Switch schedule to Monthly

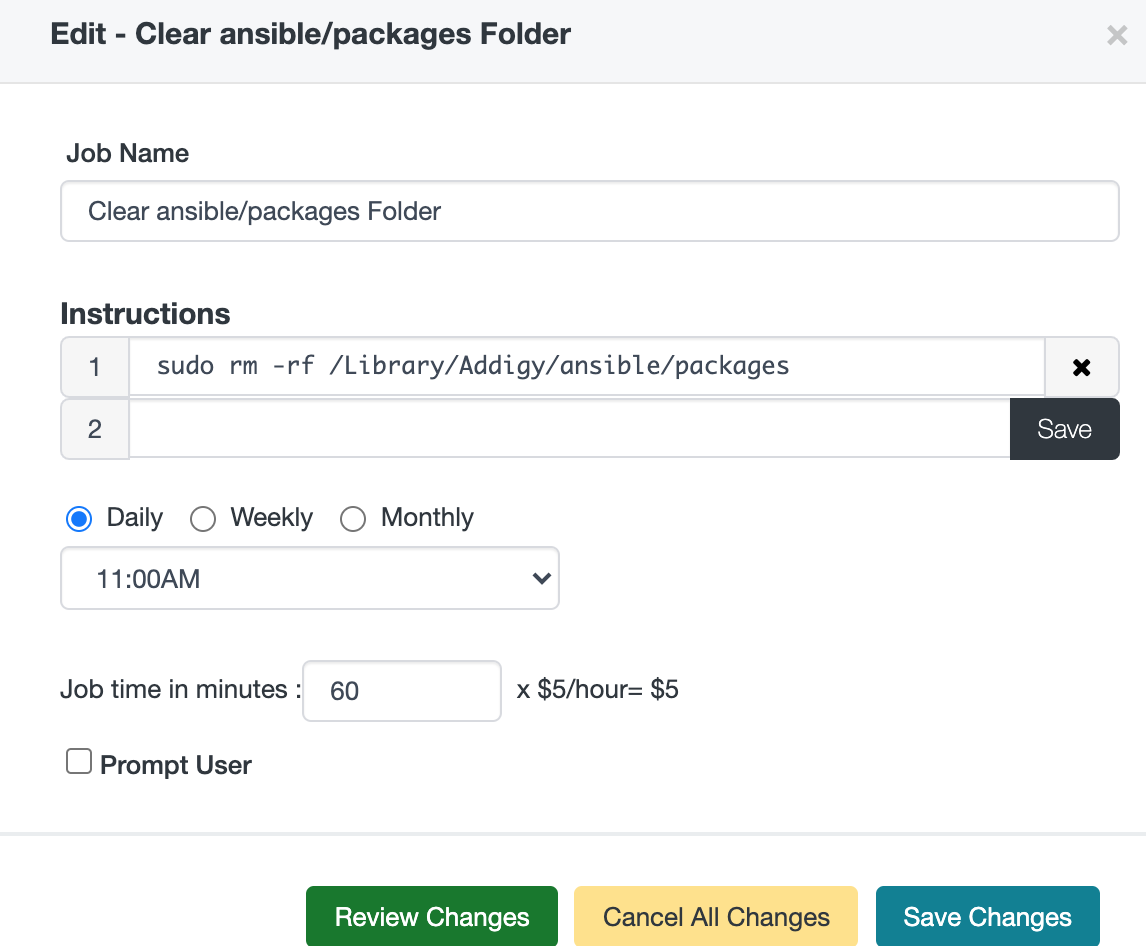click(353, 519)
